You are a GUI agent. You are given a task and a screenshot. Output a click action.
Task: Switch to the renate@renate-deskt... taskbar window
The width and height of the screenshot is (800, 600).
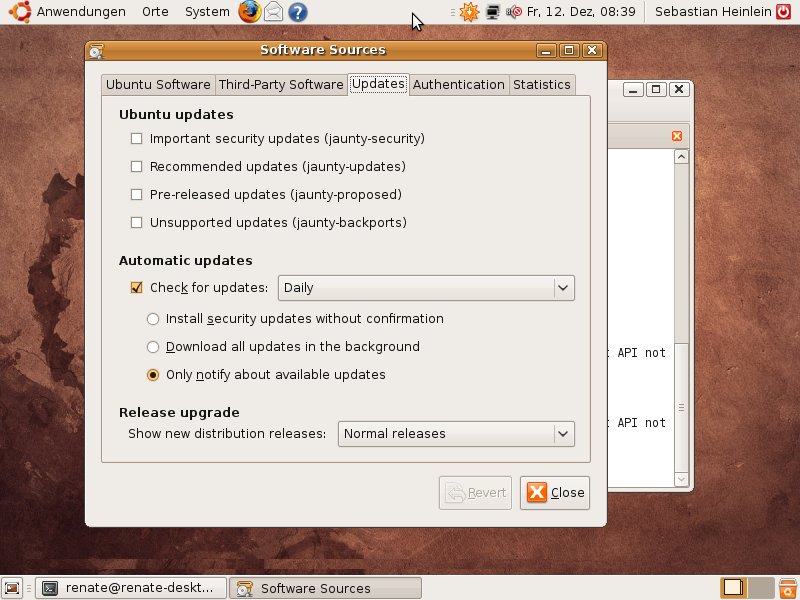(131, 588)
